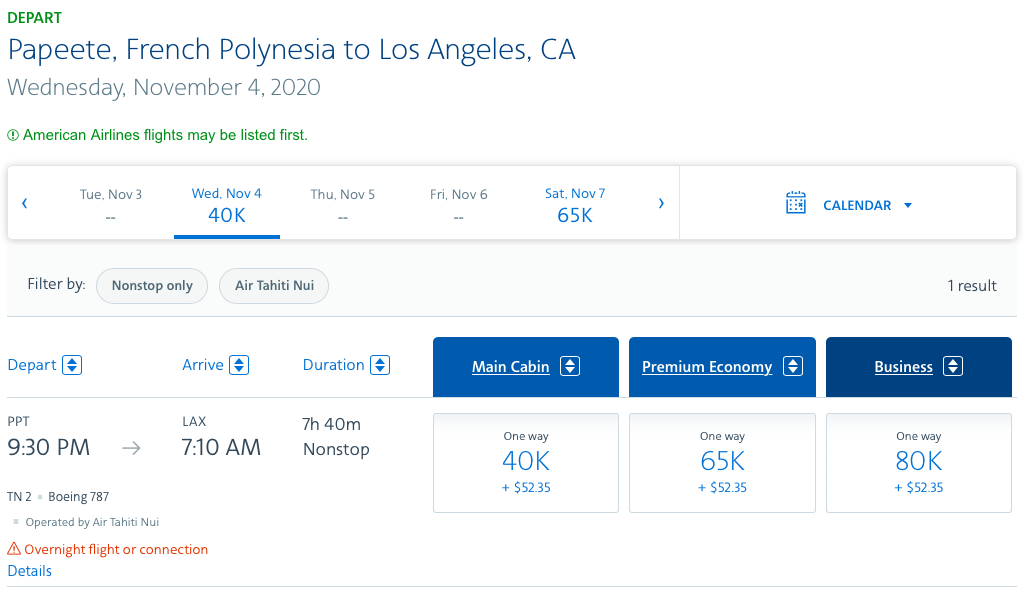
Task: Sort Premium Economy fares icon
Action: tap(792, 366)
